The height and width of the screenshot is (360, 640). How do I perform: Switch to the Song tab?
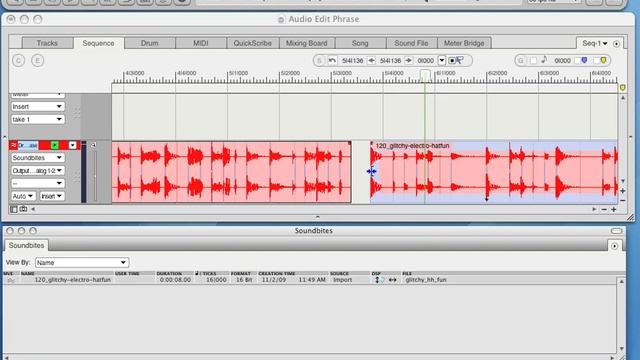360,43
